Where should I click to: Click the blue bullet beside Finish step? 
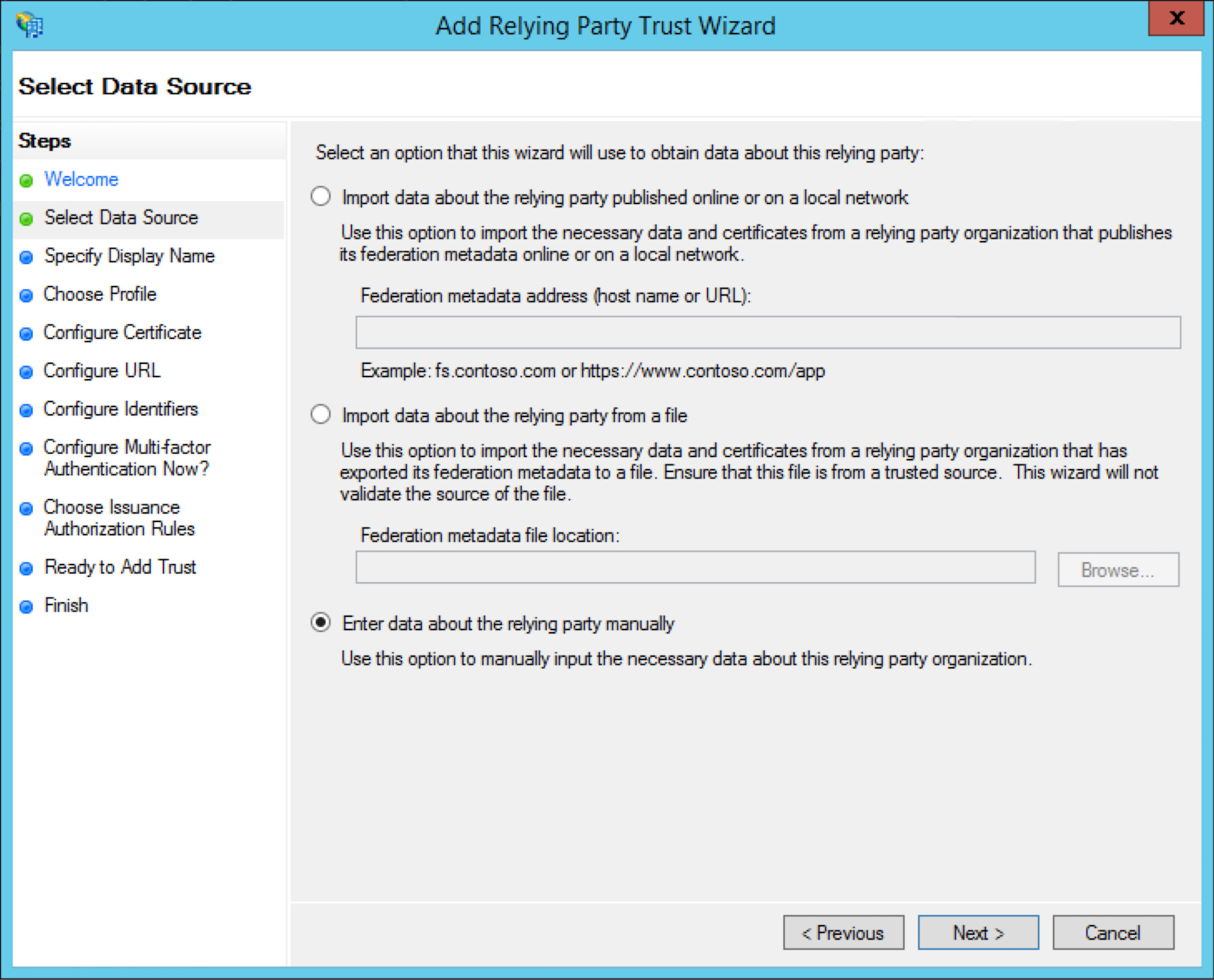tap(26, 607)
